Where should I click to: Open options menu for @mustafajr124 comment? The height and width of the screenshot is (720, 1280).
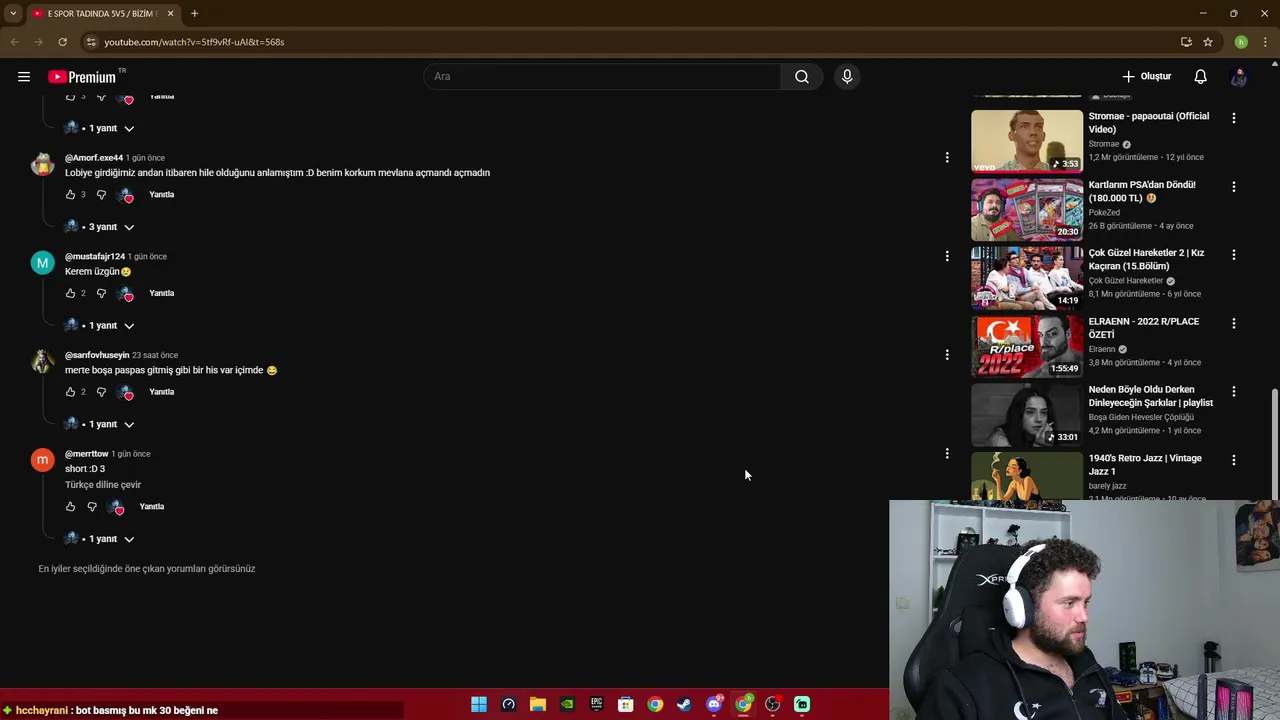pos(947,256)
